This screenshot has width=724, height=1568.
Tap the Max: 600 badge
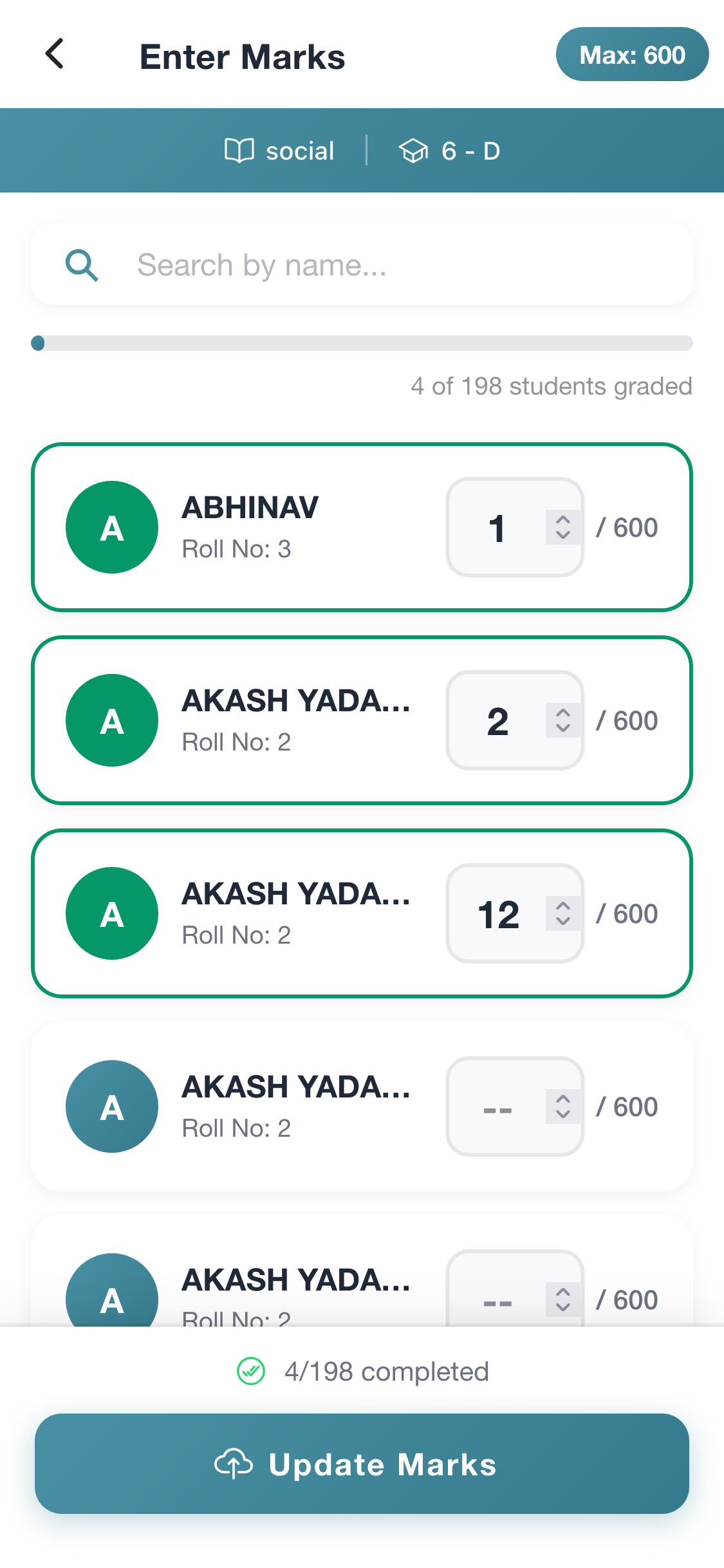coord(632,55)
